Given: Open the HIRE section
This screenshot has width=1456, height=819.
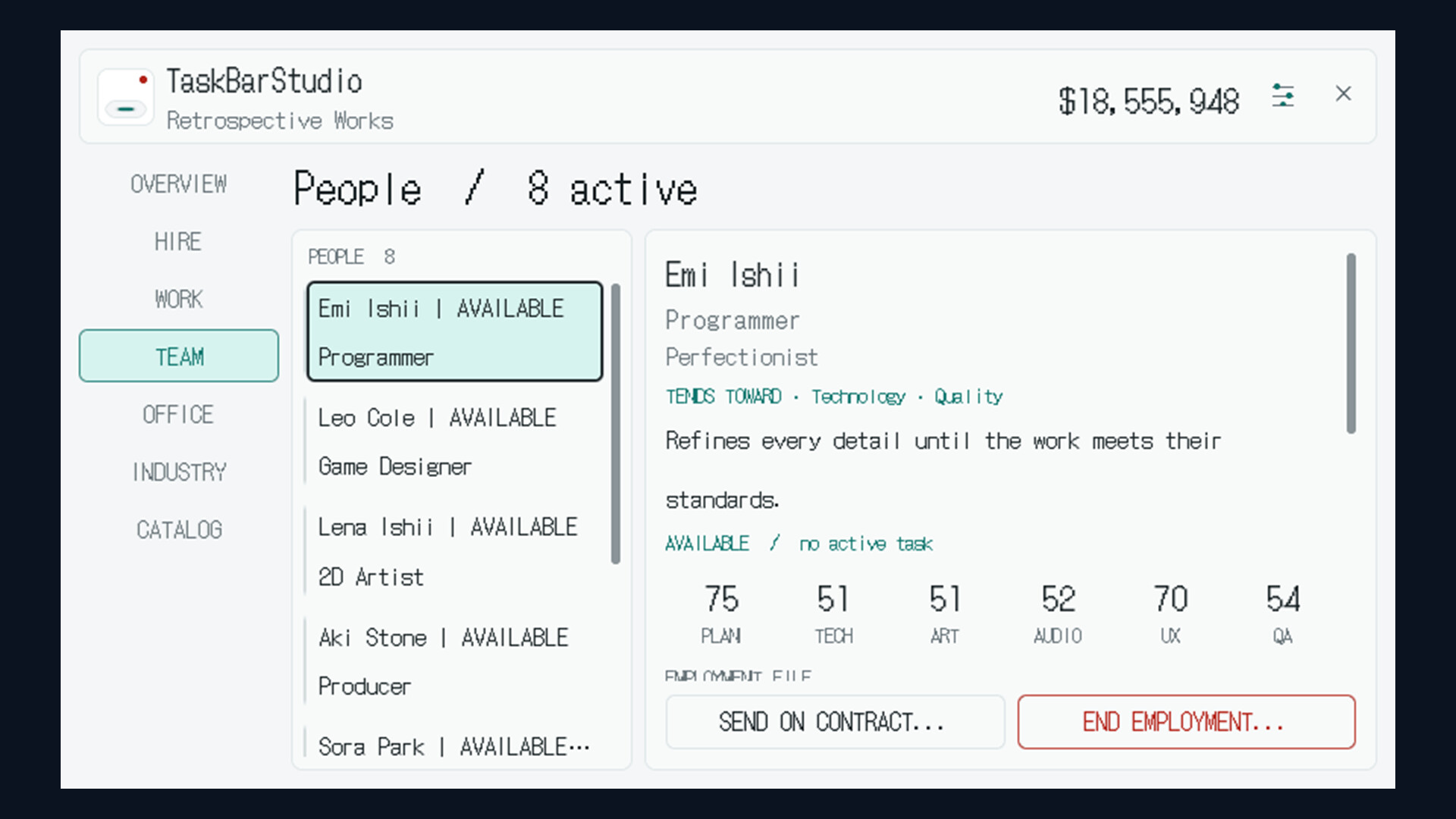Looking at the screenshot, I should click(x=178, y=241).
